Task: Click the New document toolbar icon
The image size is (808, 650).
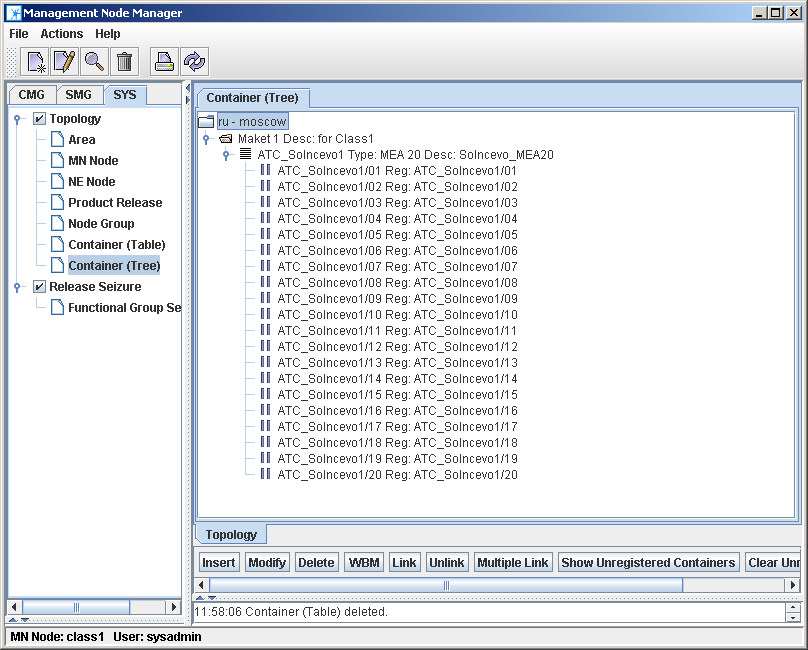Action: coord(35,62)
